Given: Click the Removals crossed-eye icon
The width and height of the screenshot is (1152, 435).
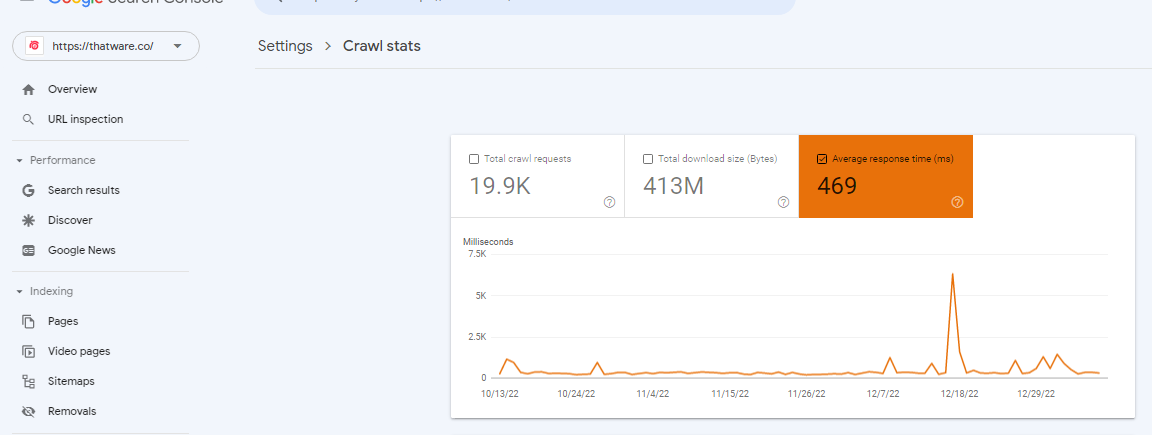Looking at the screenshot, I should coord(29,411).
